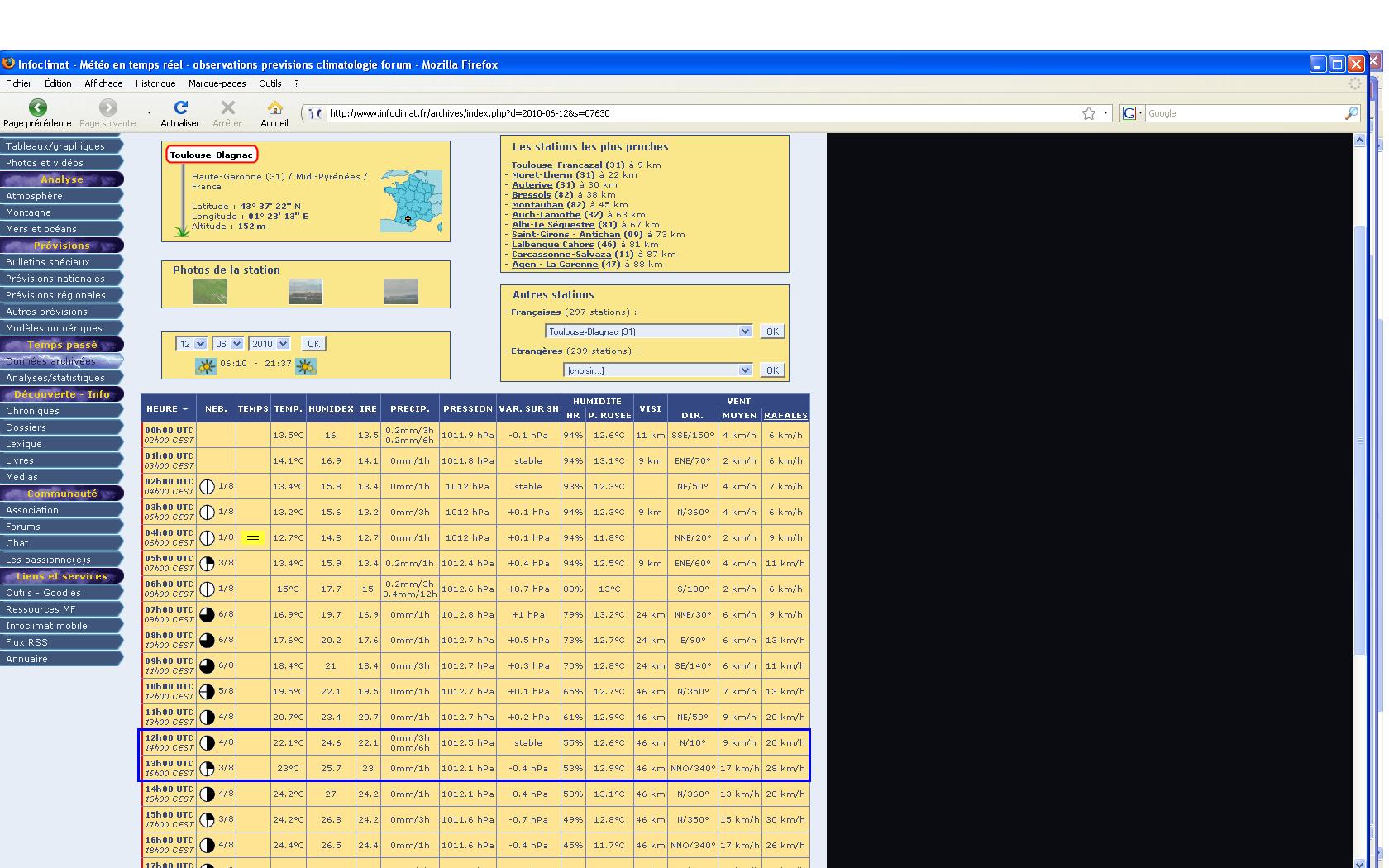1389x868 pixels.
Task: Select Prévisions nationales in the sidebar
Action: [55, 279]
